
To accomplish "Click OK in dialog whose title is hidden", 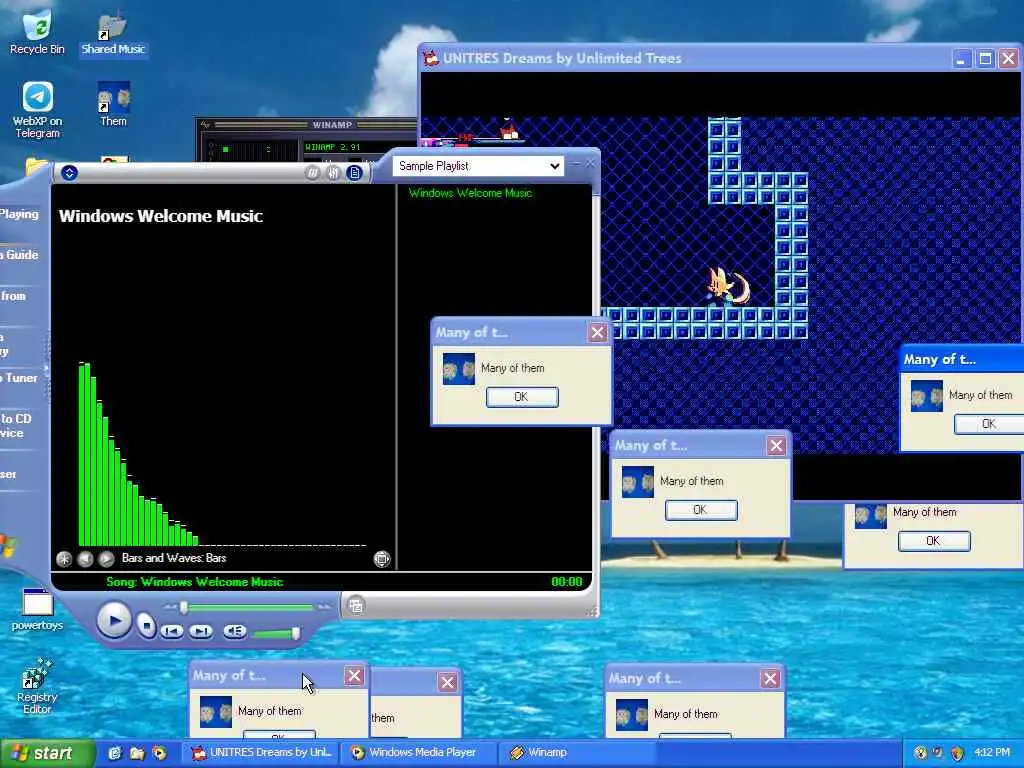I will [934, 541].
